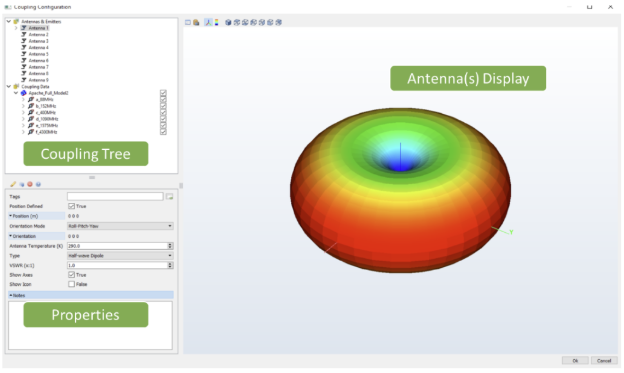Screen dimensions: 624x373
Task: Expand the f_4300MHz coupling node
Action: click(23, 132)
